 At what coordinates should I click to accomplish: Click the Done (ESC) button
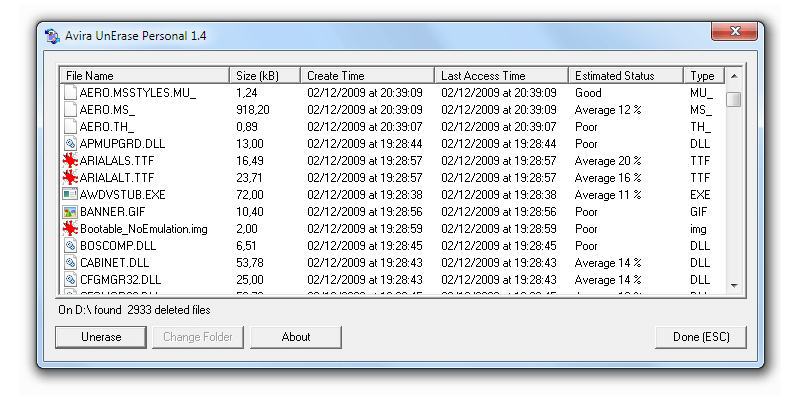(701, 337)
